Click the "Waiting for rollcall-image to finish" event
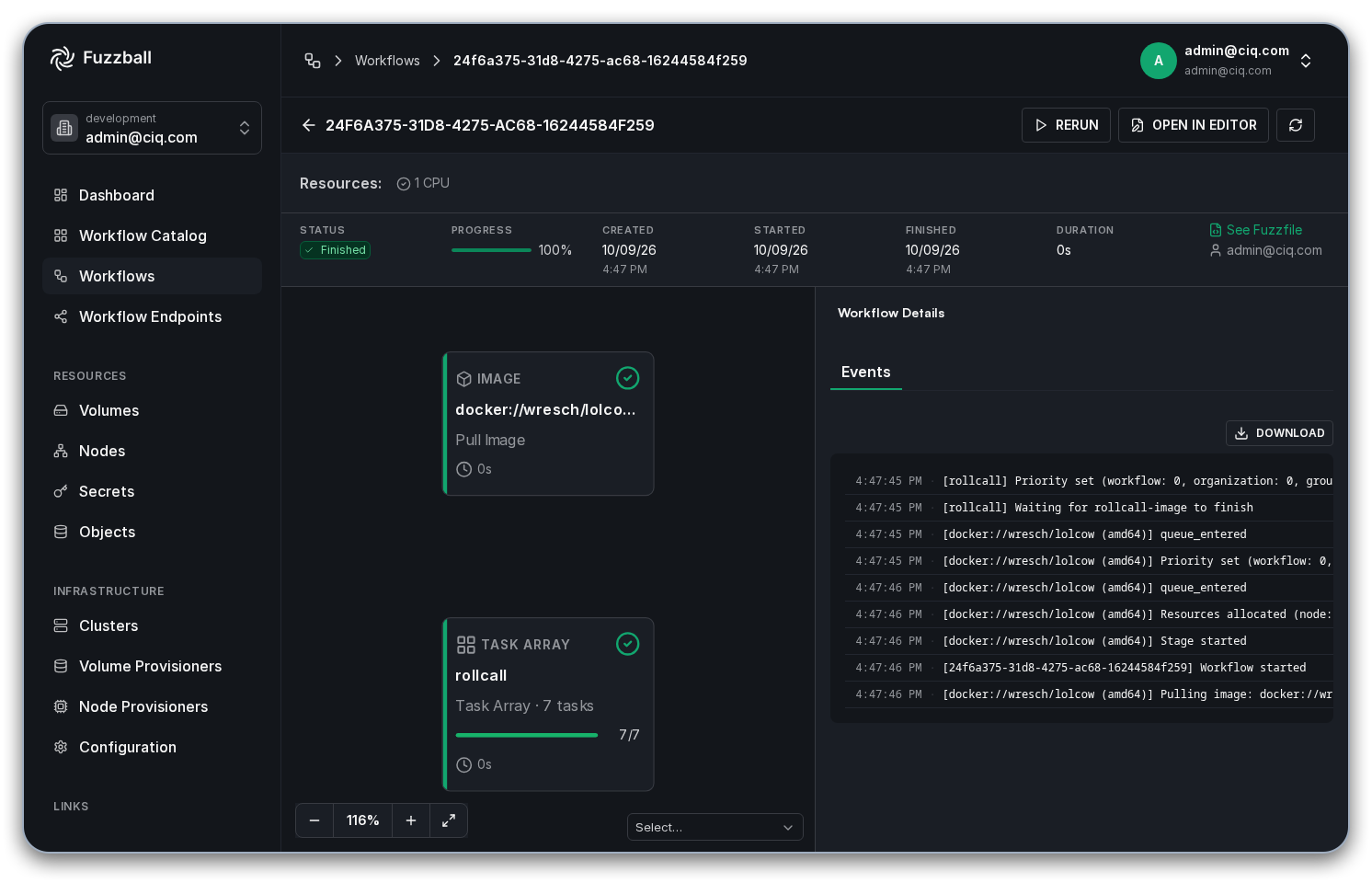 tap(1089, 508)
